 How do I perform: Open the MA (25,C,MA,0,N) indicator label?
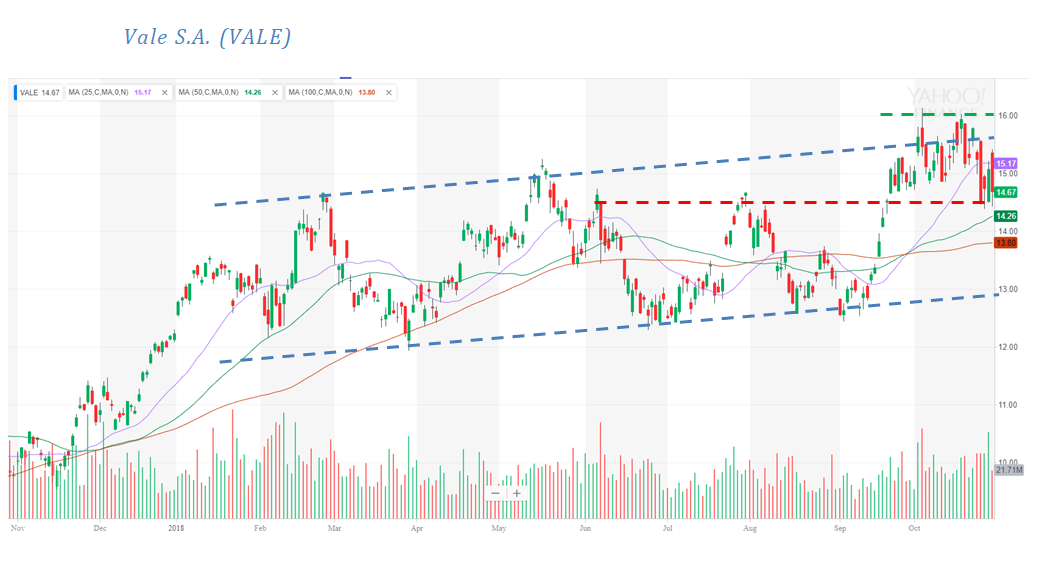tap(99, 93)
